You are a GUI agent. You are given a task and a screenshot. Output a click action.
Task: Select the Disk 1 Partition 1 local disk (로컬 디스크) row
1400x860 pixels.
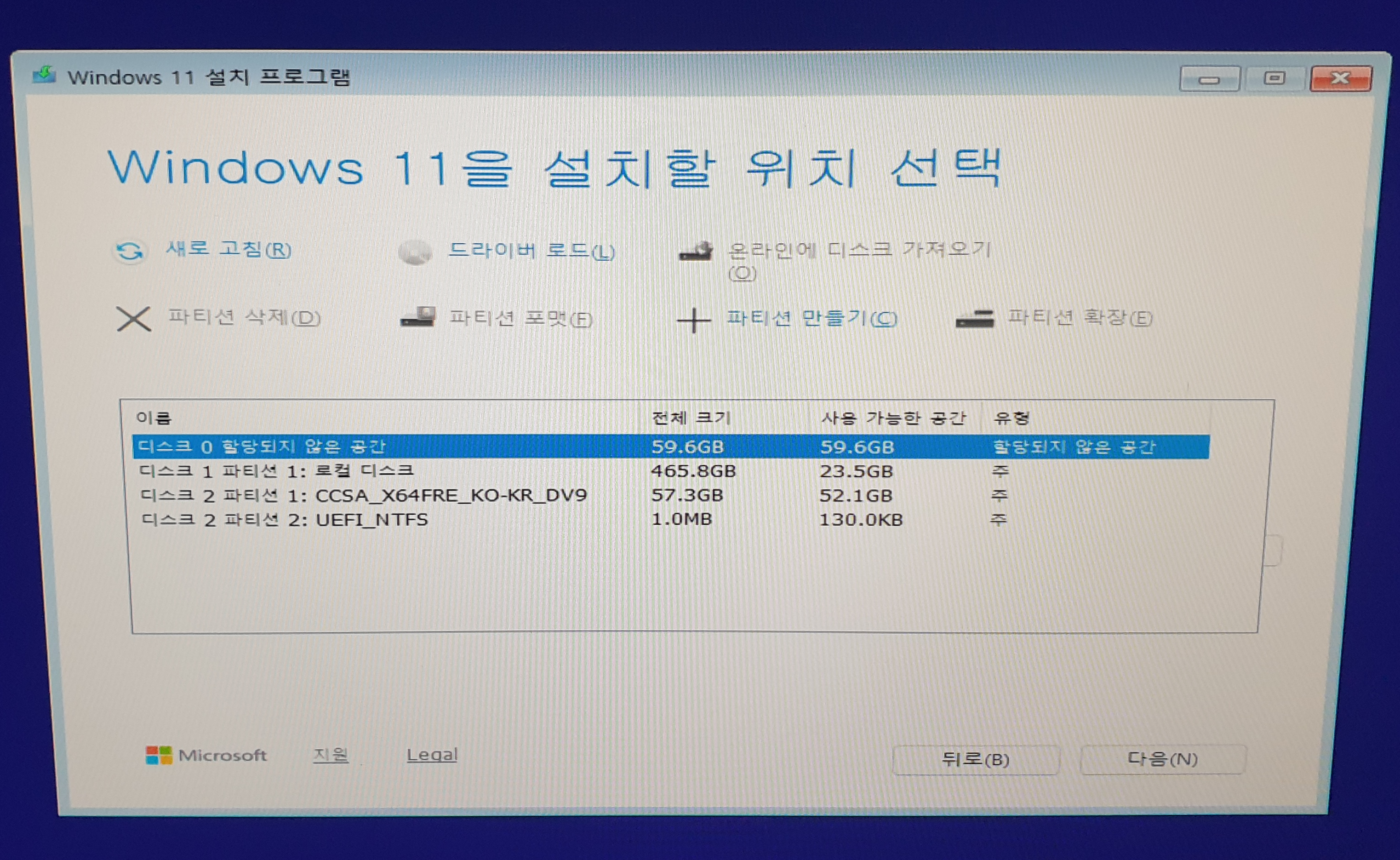pos(276,471)
